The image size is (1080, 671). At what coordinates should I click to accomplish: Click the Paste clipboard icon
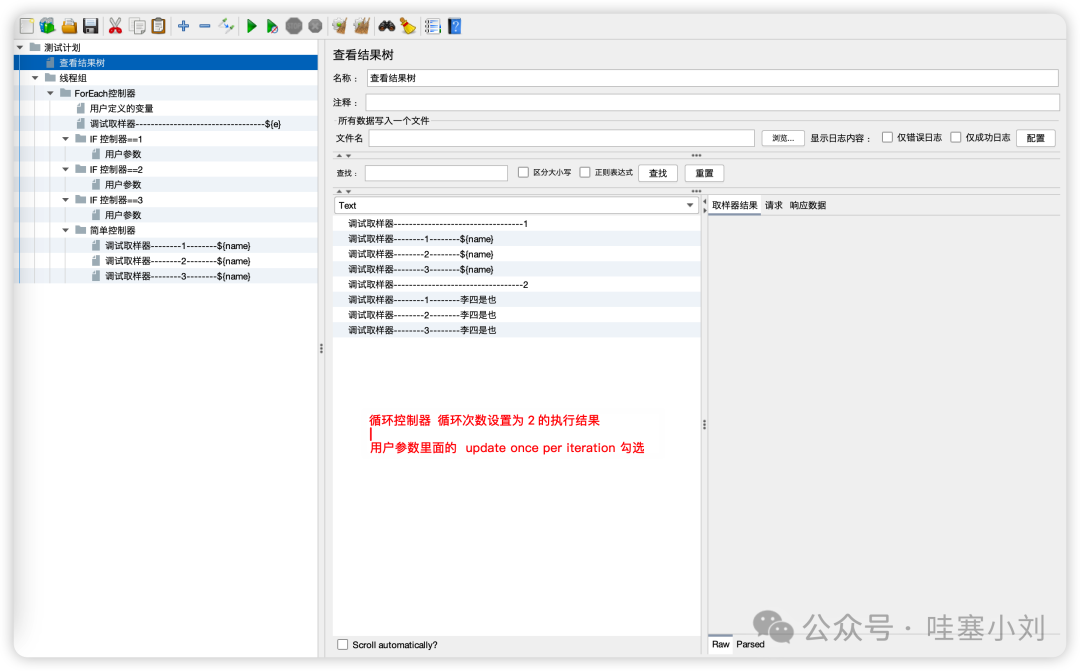pos(158,26)
